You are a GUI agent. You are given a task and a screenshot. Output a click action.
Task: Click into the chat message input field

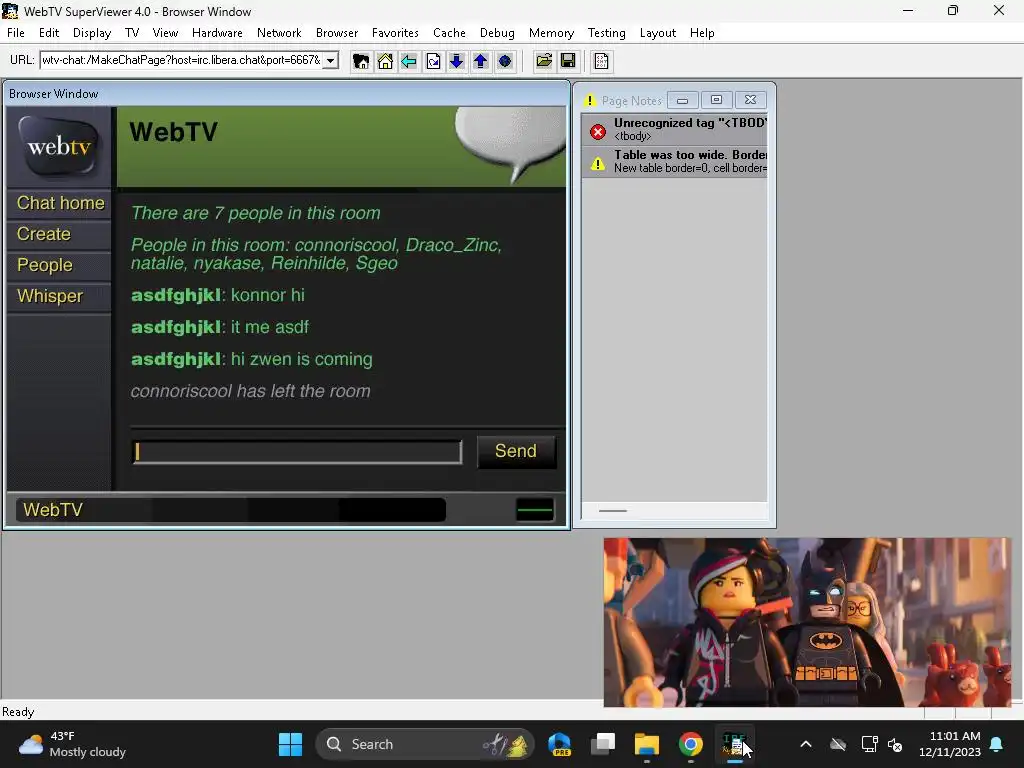pos(297,452)
